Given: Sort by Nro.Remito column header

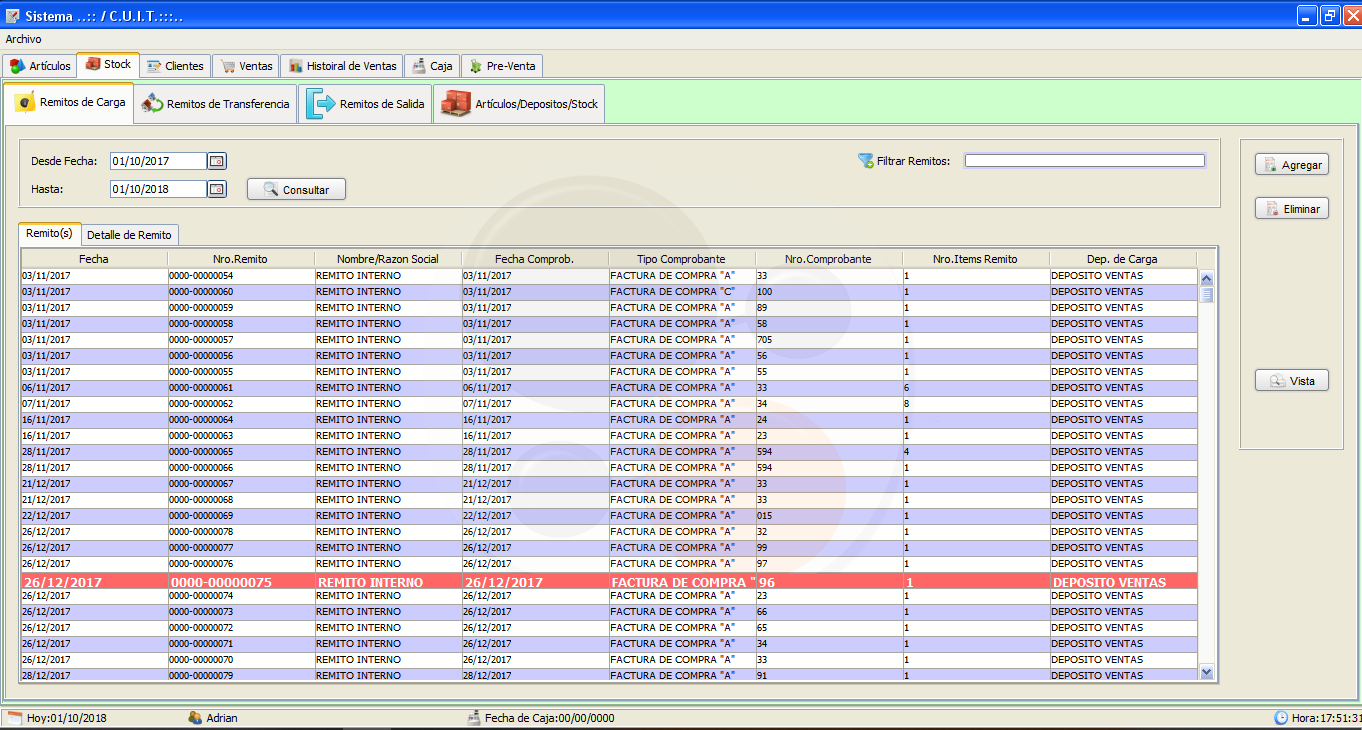Looking at the screenshot, I should pyautogui.click(x=241, y=259).
